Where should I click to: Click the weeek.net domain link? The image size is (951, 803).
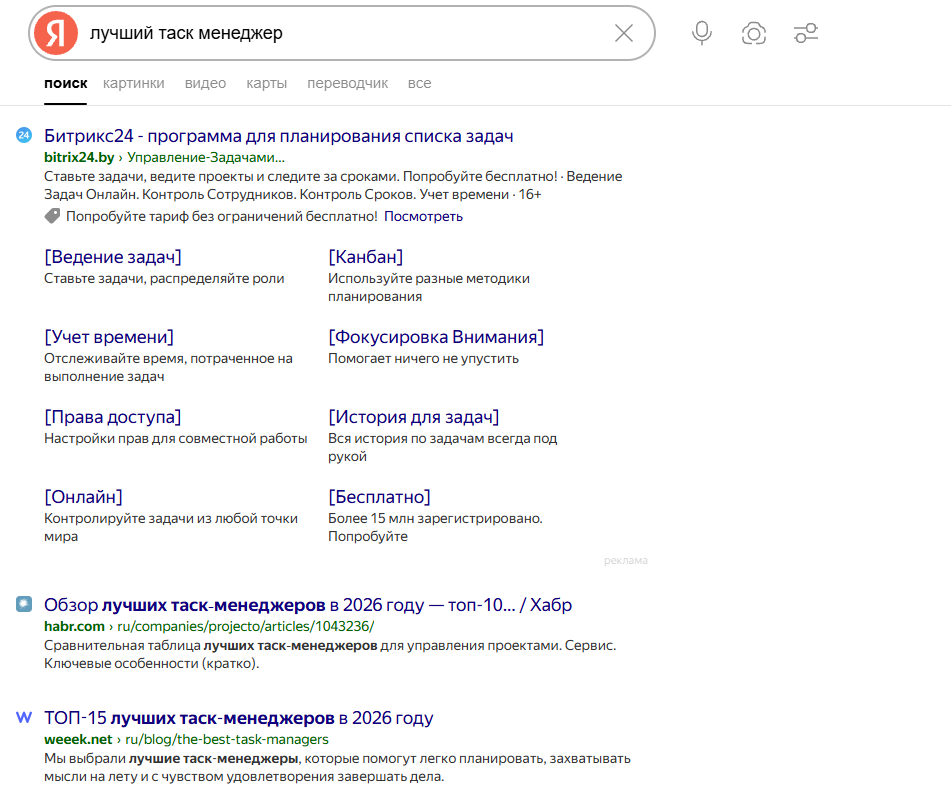point(78,740)
